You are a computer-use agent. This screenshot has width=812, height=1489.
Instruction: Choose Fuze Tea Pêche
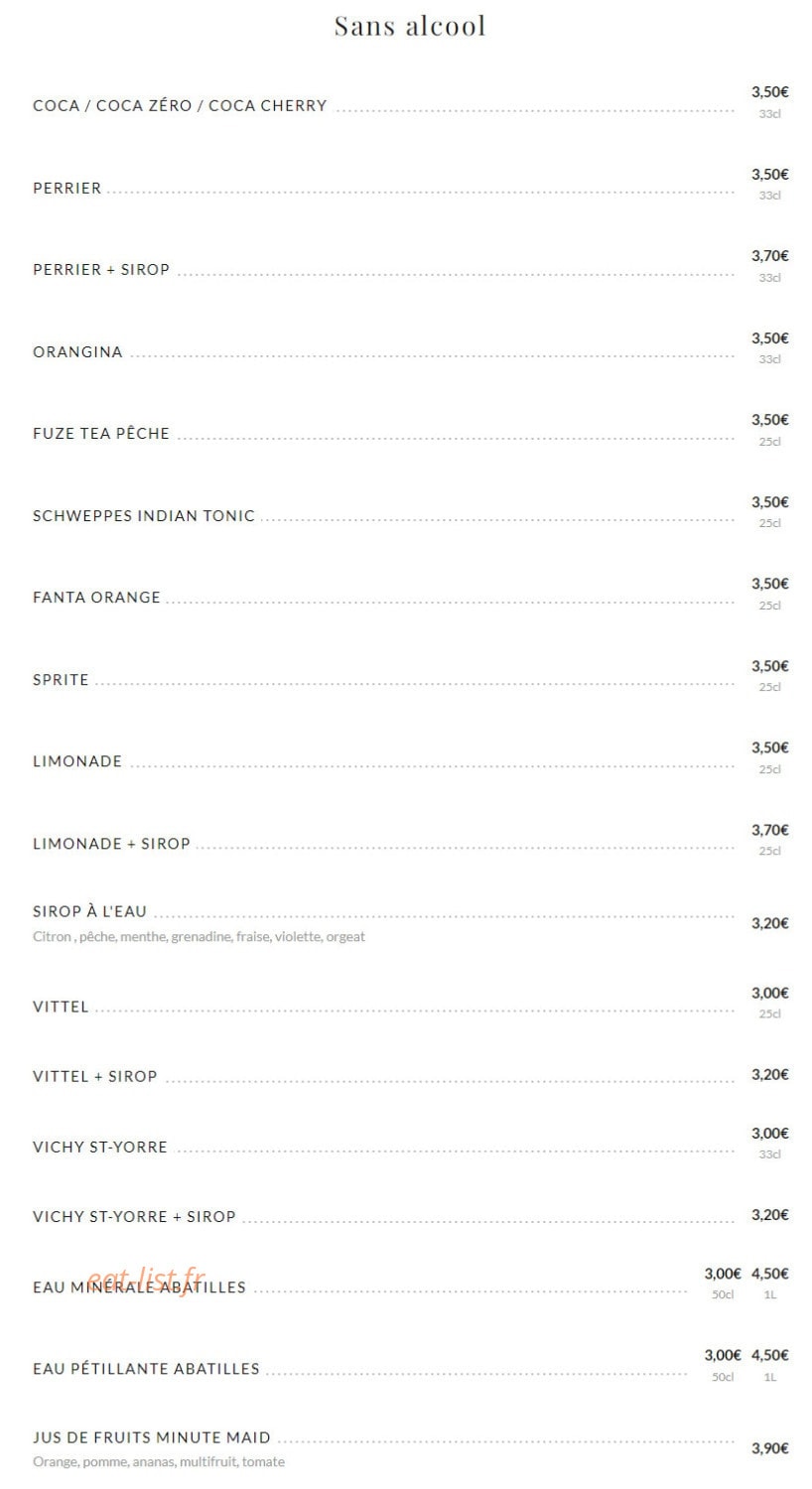point(101,433)
